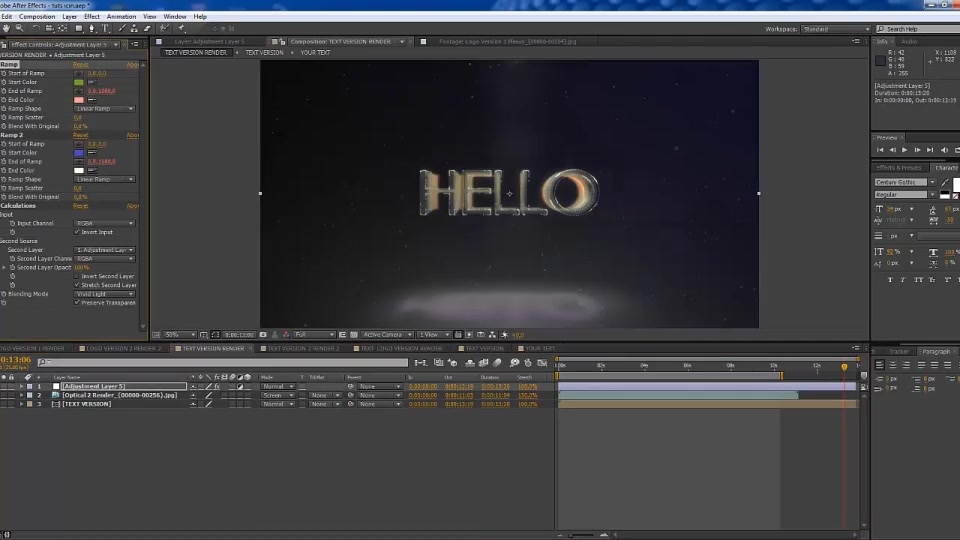Screen dimensions: 960x540
Task: Open the region of interest icon
Action: [x=343, y=335]
